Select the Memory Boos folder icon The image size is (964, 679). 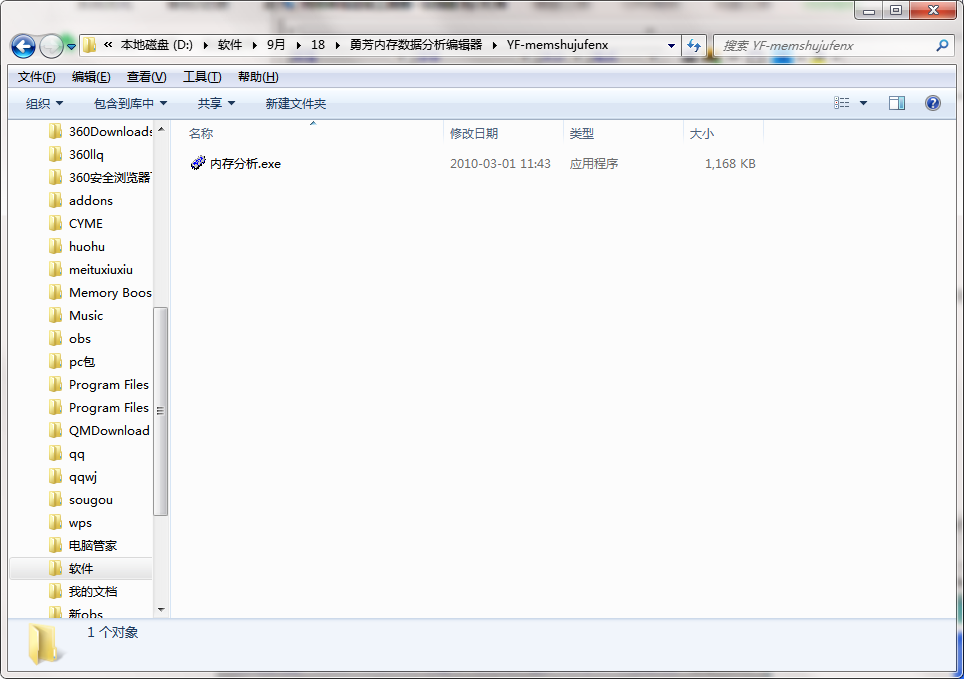[57, 292]
